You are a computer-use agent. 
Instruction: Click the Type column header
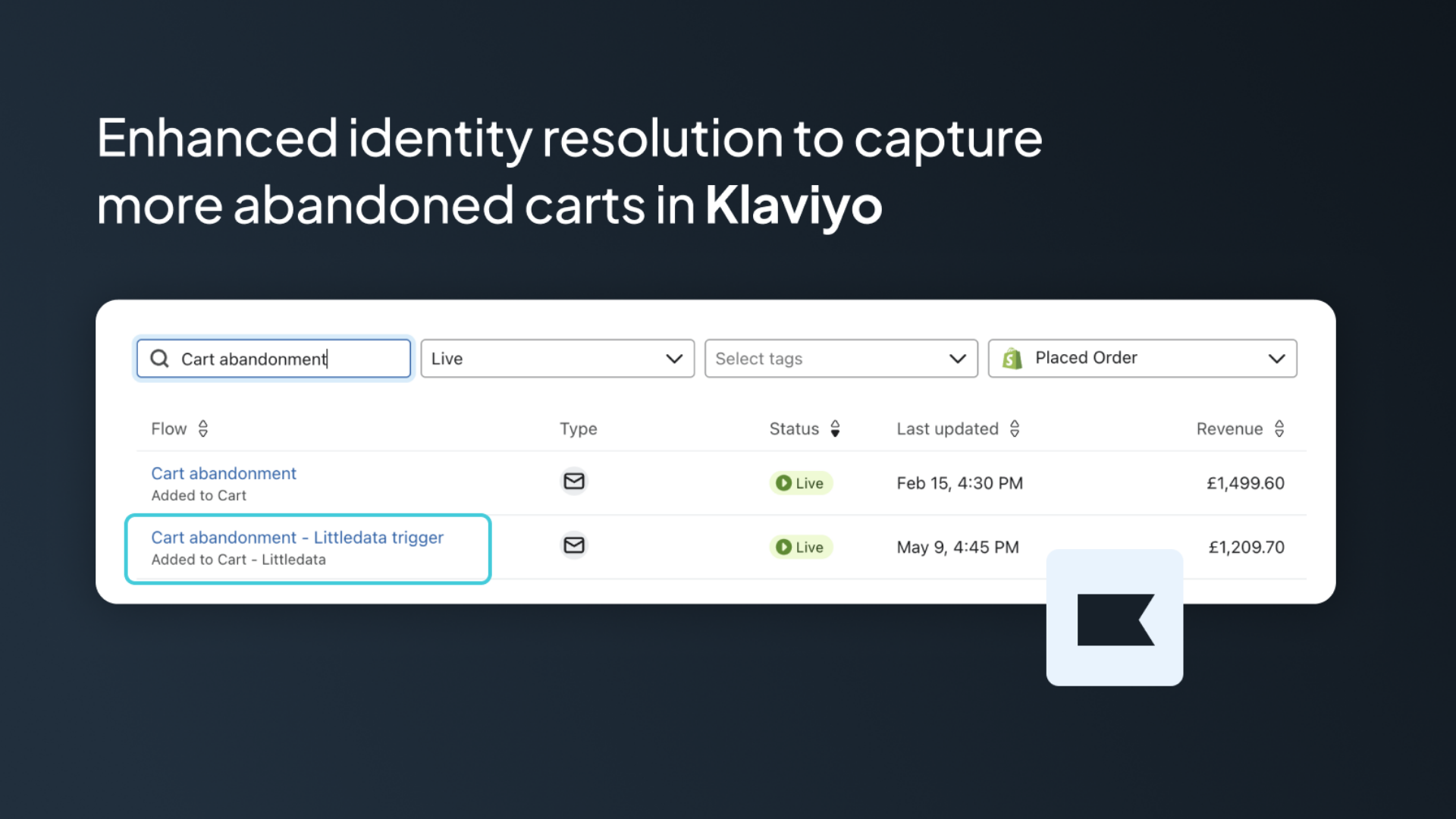tap(579, 429)
